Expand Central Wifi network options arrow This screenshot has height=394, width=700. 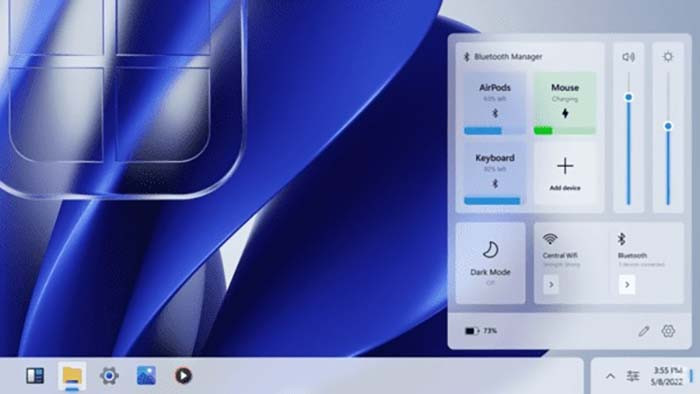click(551, 284)
